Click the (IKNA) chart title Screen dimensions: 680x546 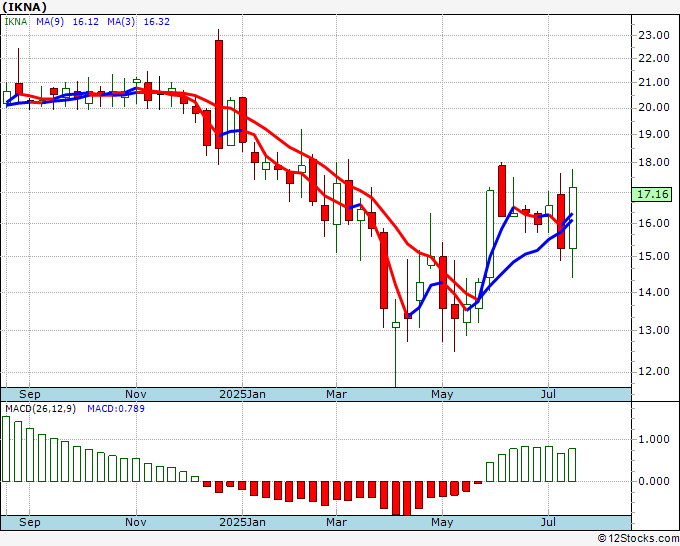(24, 7)
